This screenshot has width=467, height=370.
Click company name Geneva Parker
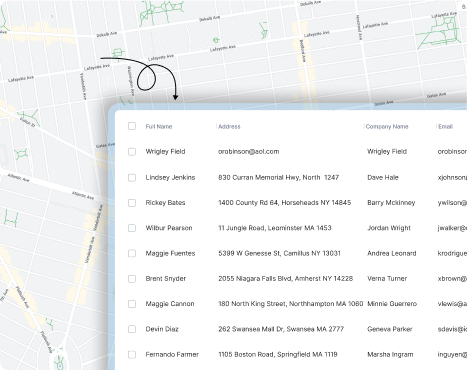[390, 329]
